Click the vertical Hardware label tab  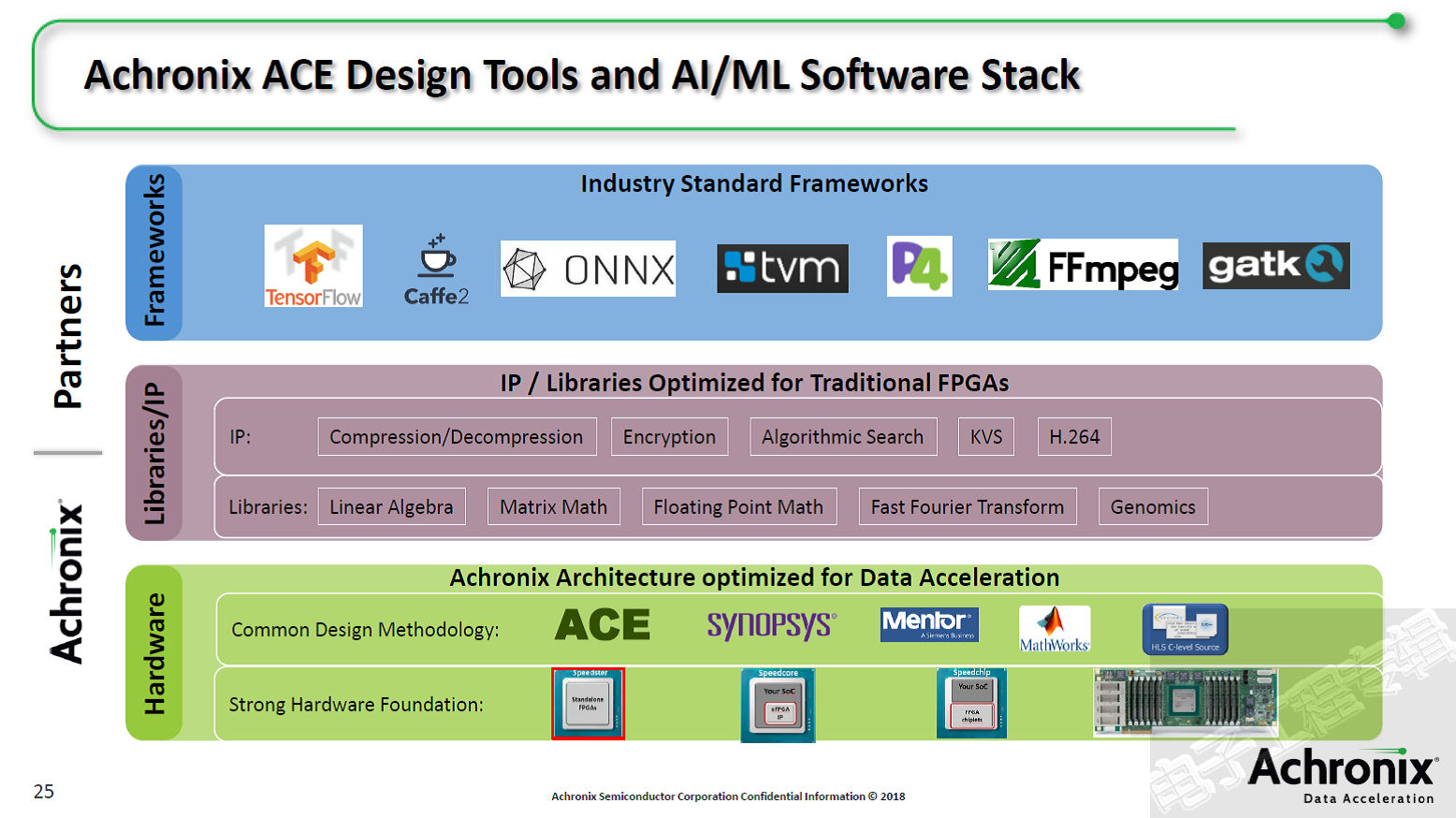pos(154,652)
